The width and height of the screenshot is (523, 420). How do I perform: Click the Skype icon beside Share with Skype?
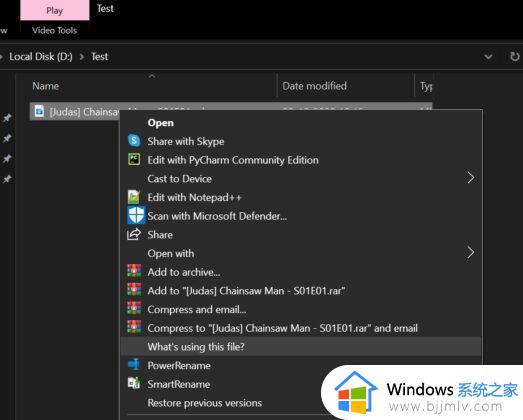[134, 140]
